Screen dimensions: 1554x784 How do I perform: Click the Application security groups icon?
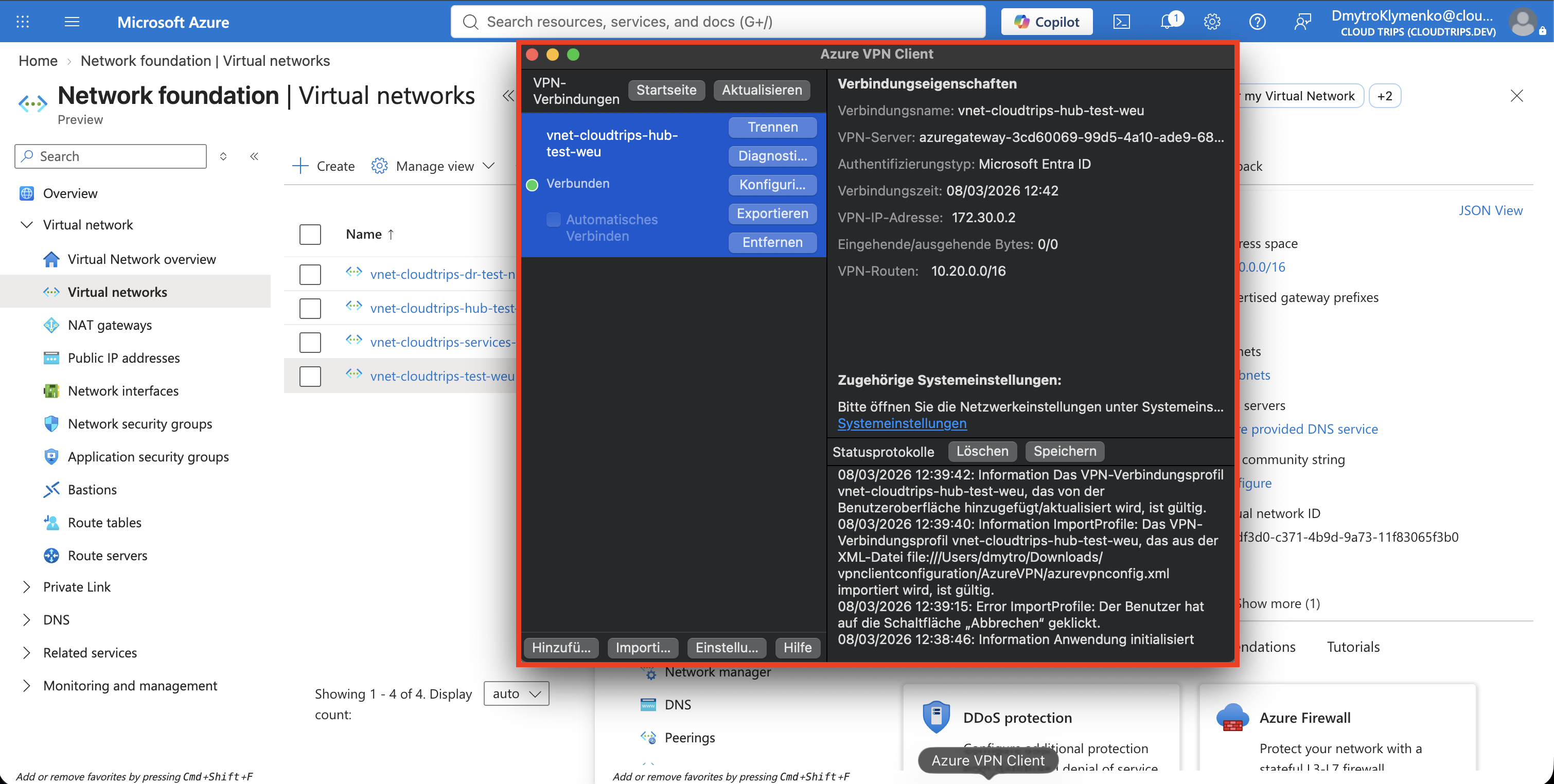click(51, 456)
